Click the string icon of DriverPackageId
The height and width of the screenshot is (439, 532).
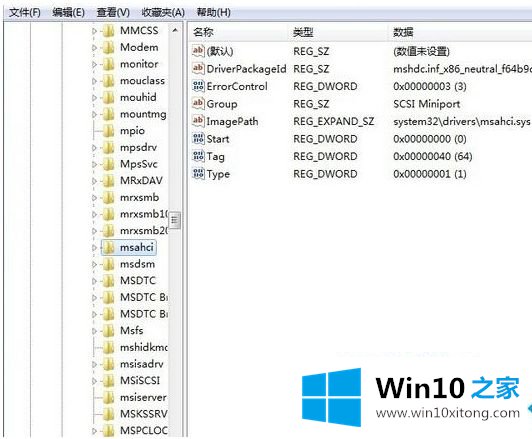(x=198, y=69)
